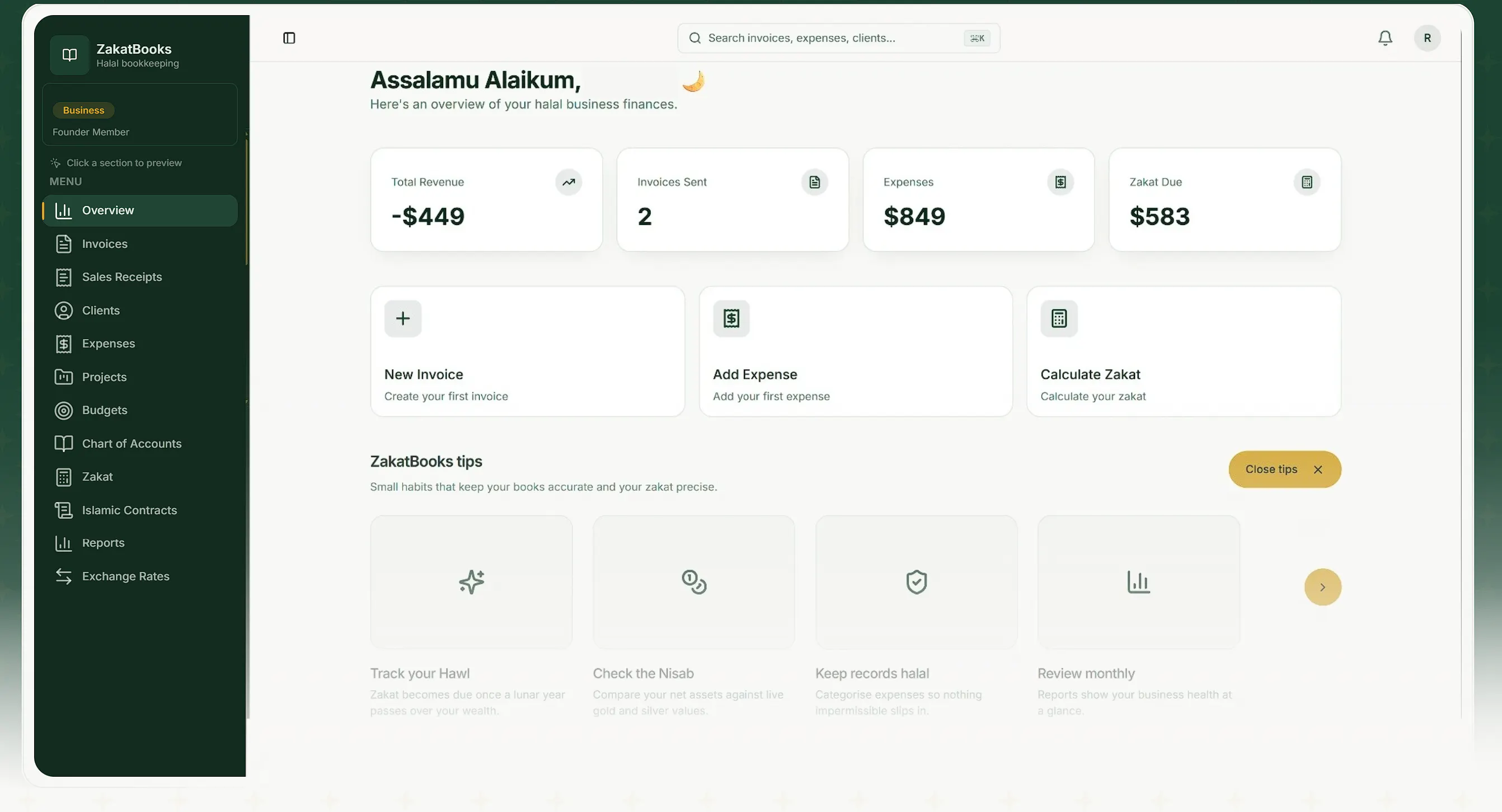Open the R user avatar menu

click(x=1427, y=38)
